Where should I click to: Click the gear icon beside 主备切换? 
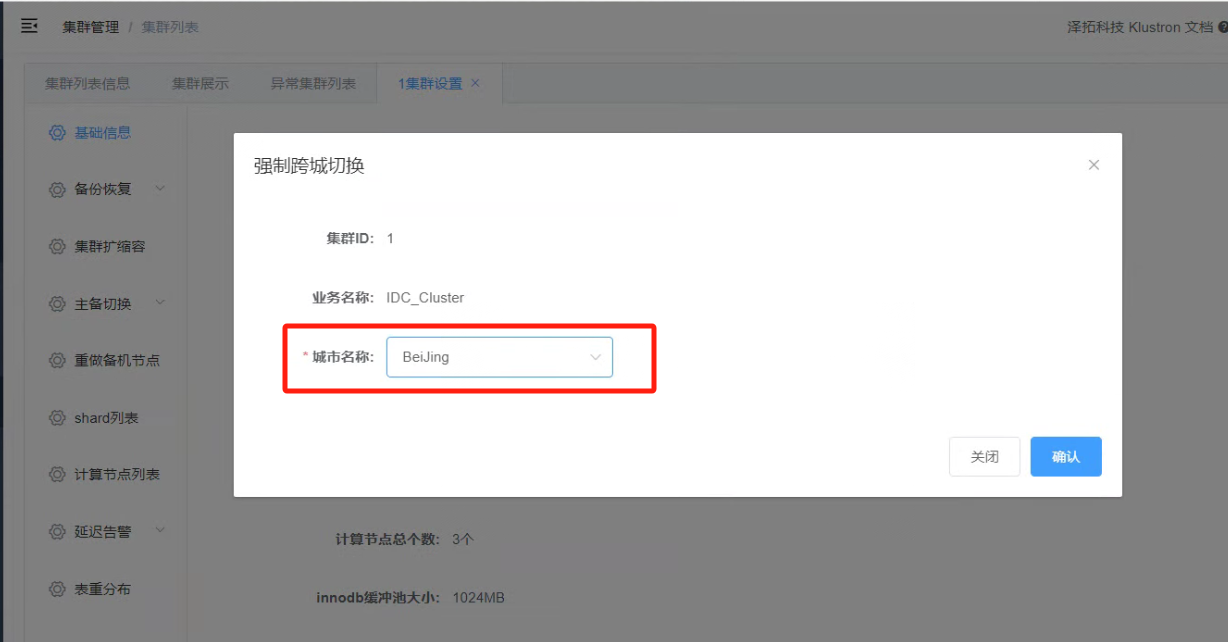57,303
